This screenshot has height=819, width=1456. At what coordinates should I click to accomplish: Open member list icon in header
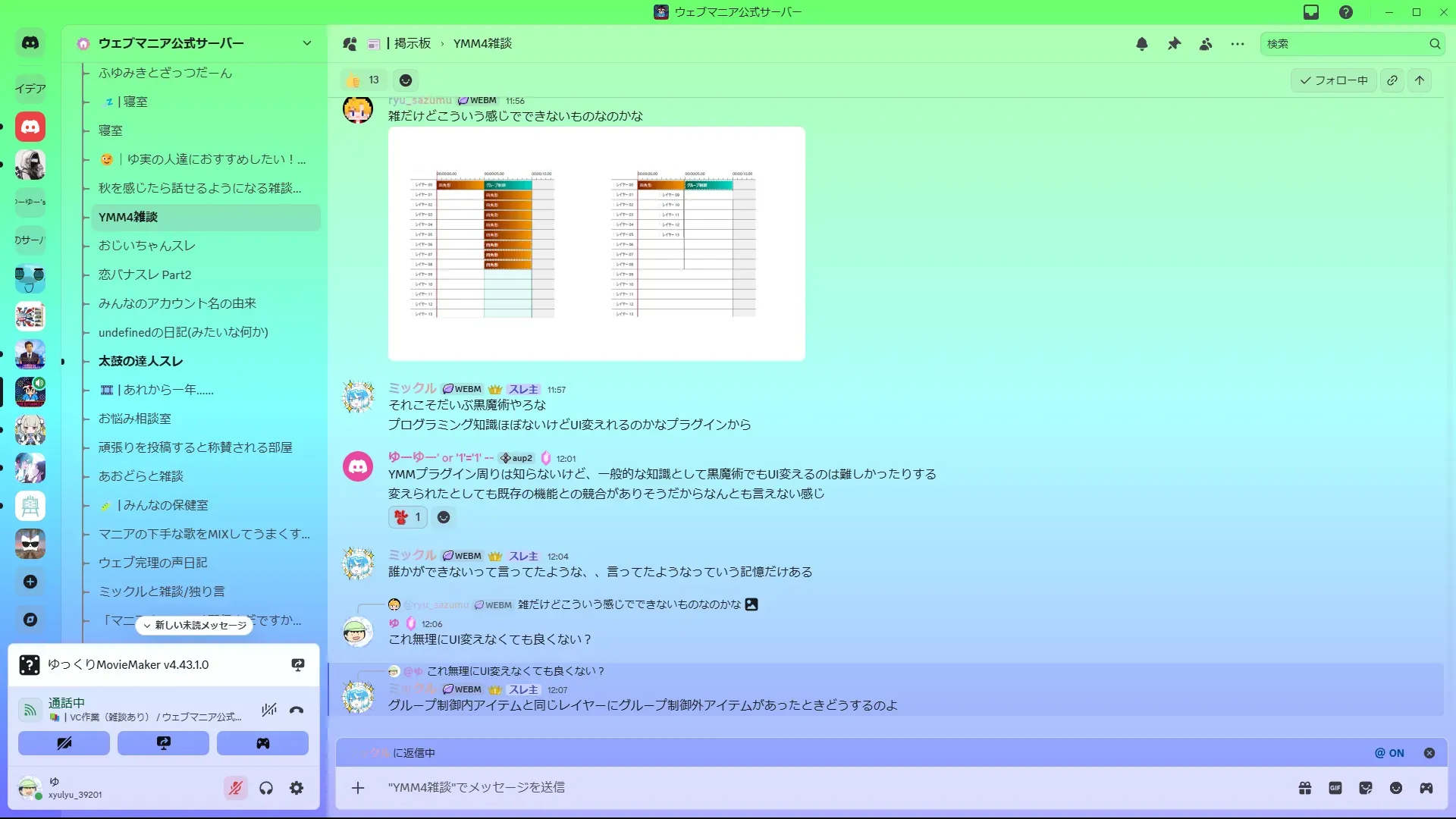click(1206, 44)
